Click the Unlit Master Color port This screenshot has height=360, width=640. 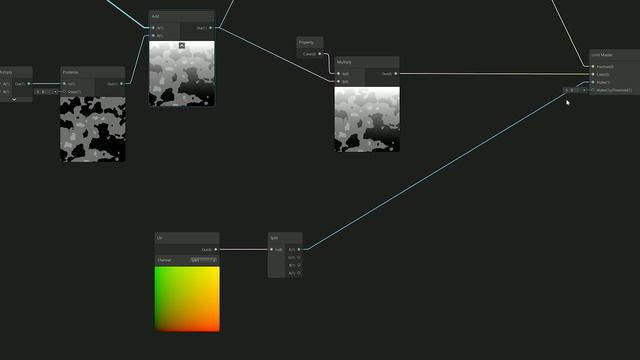pyautogui.click(x=593, y=74)
